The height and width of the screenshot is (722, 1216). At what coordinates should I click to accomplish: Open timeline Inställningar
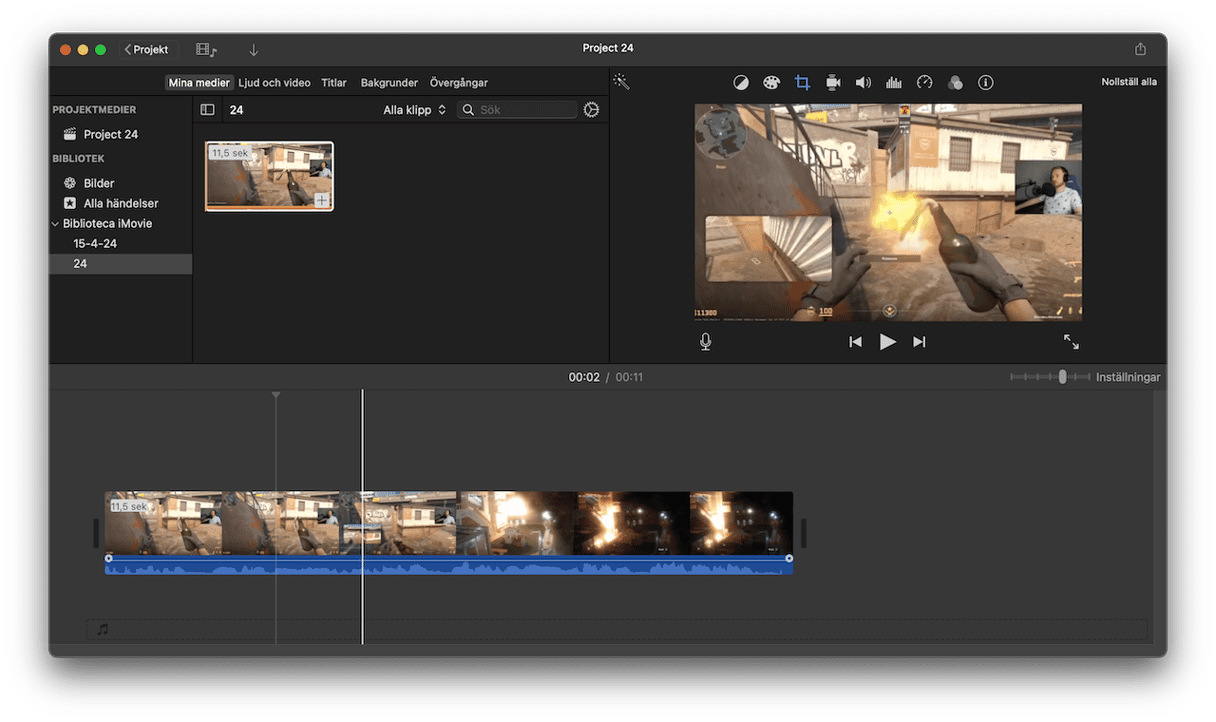pyautogui.click(x=1128, y=377)
